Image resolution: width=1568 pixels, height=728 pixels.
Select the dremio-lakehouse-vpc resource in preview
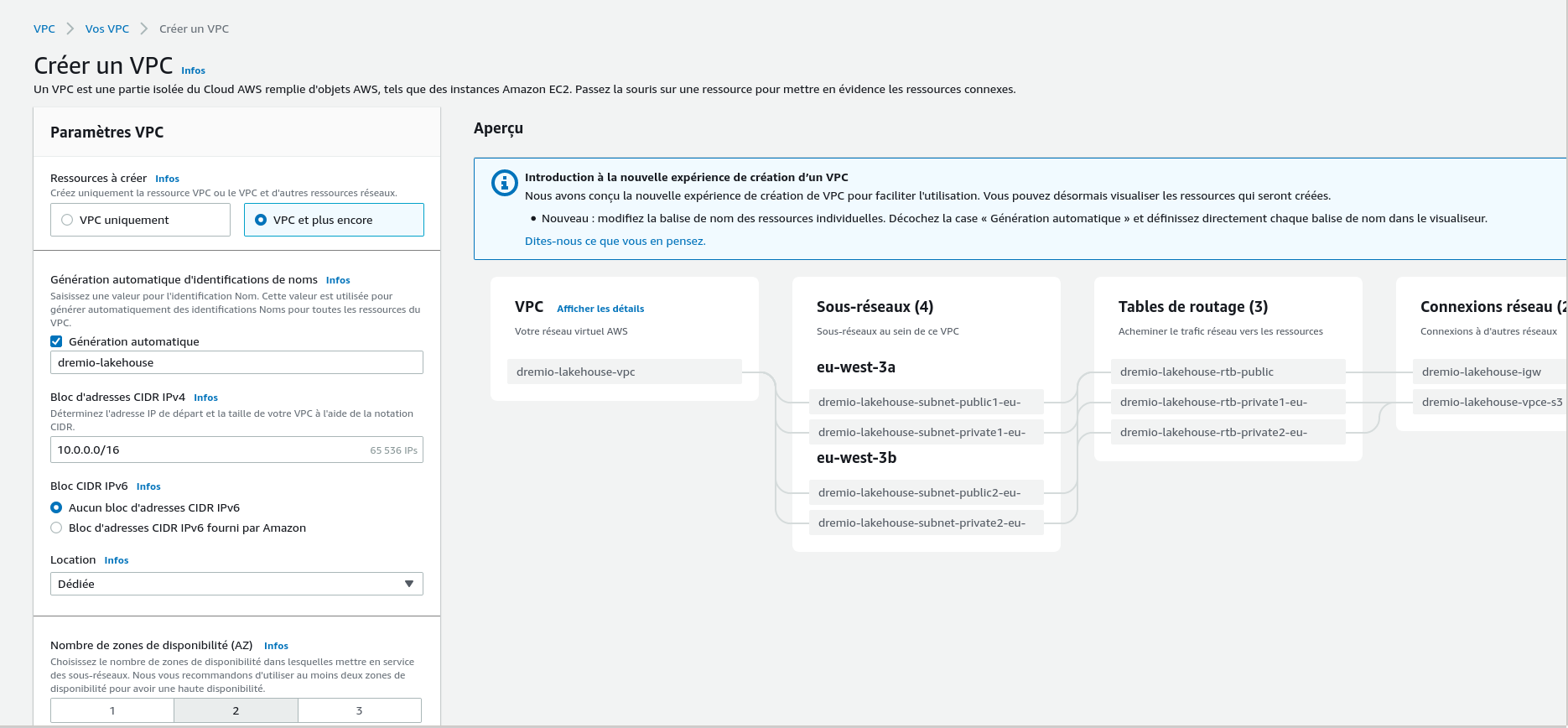click(625, 372)
